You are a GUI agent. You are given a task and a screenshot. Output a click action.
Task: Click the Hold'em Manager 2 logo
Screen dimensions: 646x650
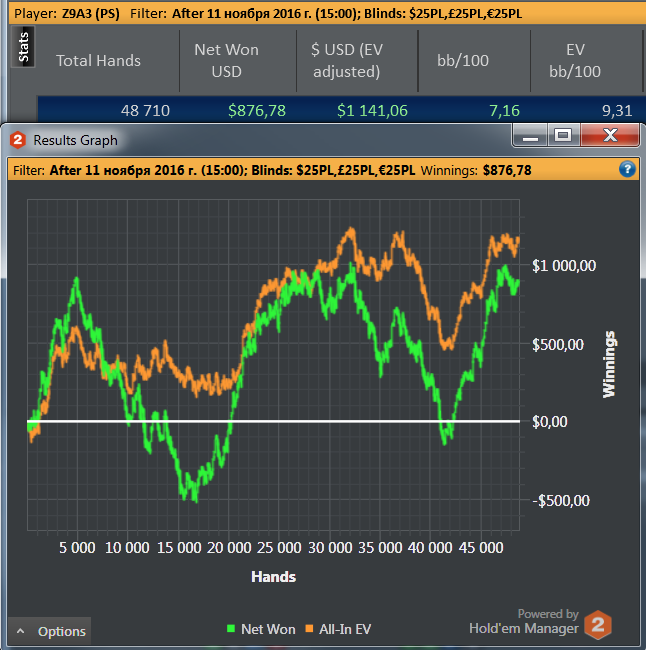(x=597, y=625)
